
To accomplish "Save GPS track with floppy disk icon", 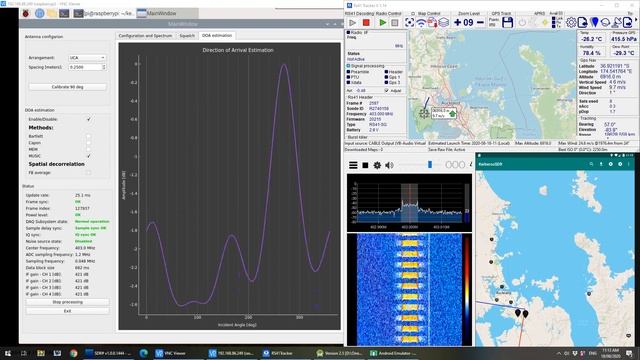I will click(x=507, y=22).
